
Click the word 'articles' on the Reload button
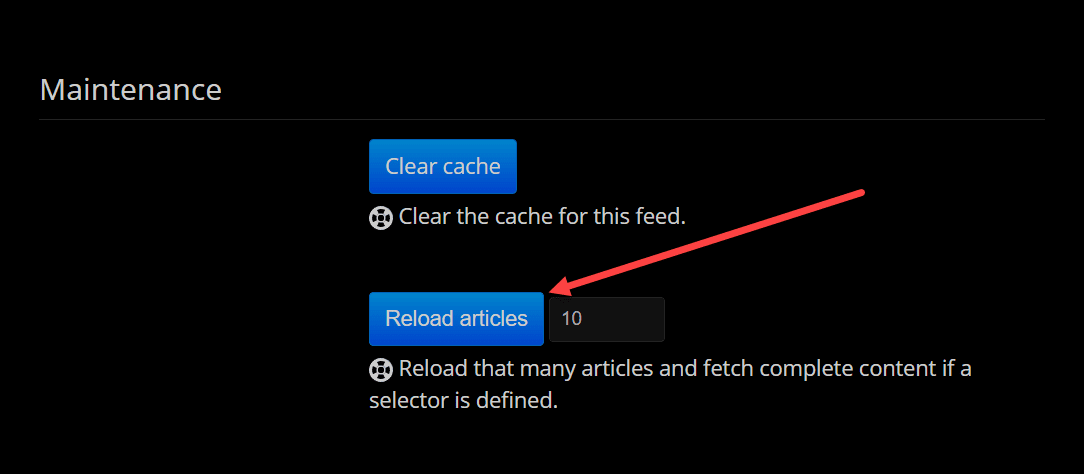492,319
